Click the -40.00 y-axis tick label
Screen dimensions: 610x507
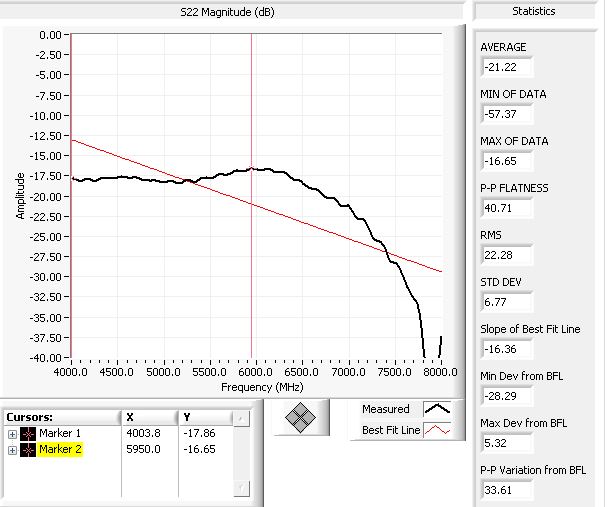coord(46,357)
